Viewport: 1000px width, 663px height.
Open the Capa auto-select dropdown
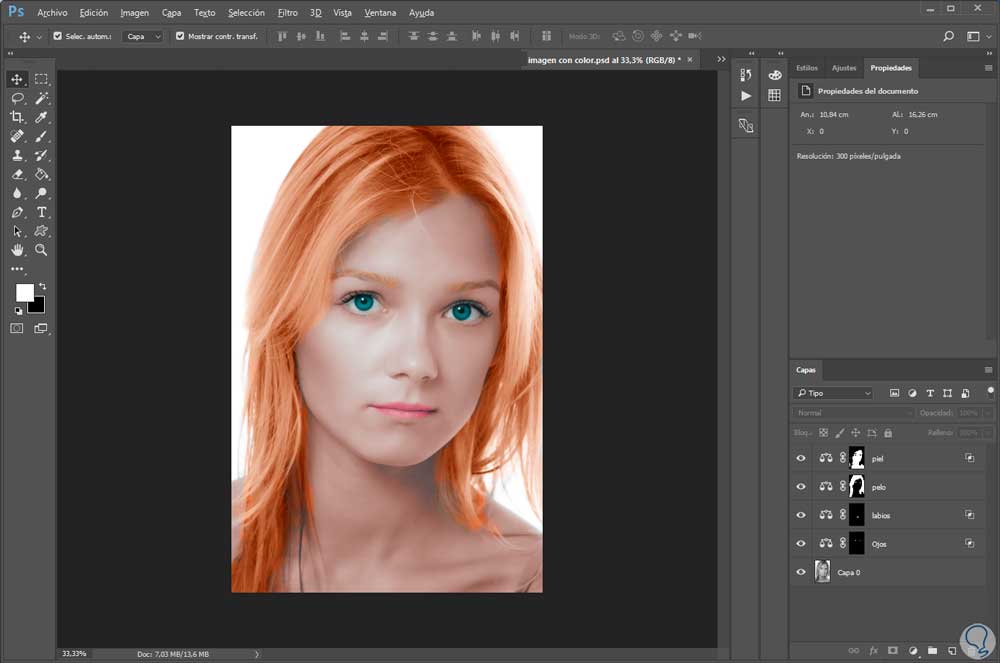[142, 36]
